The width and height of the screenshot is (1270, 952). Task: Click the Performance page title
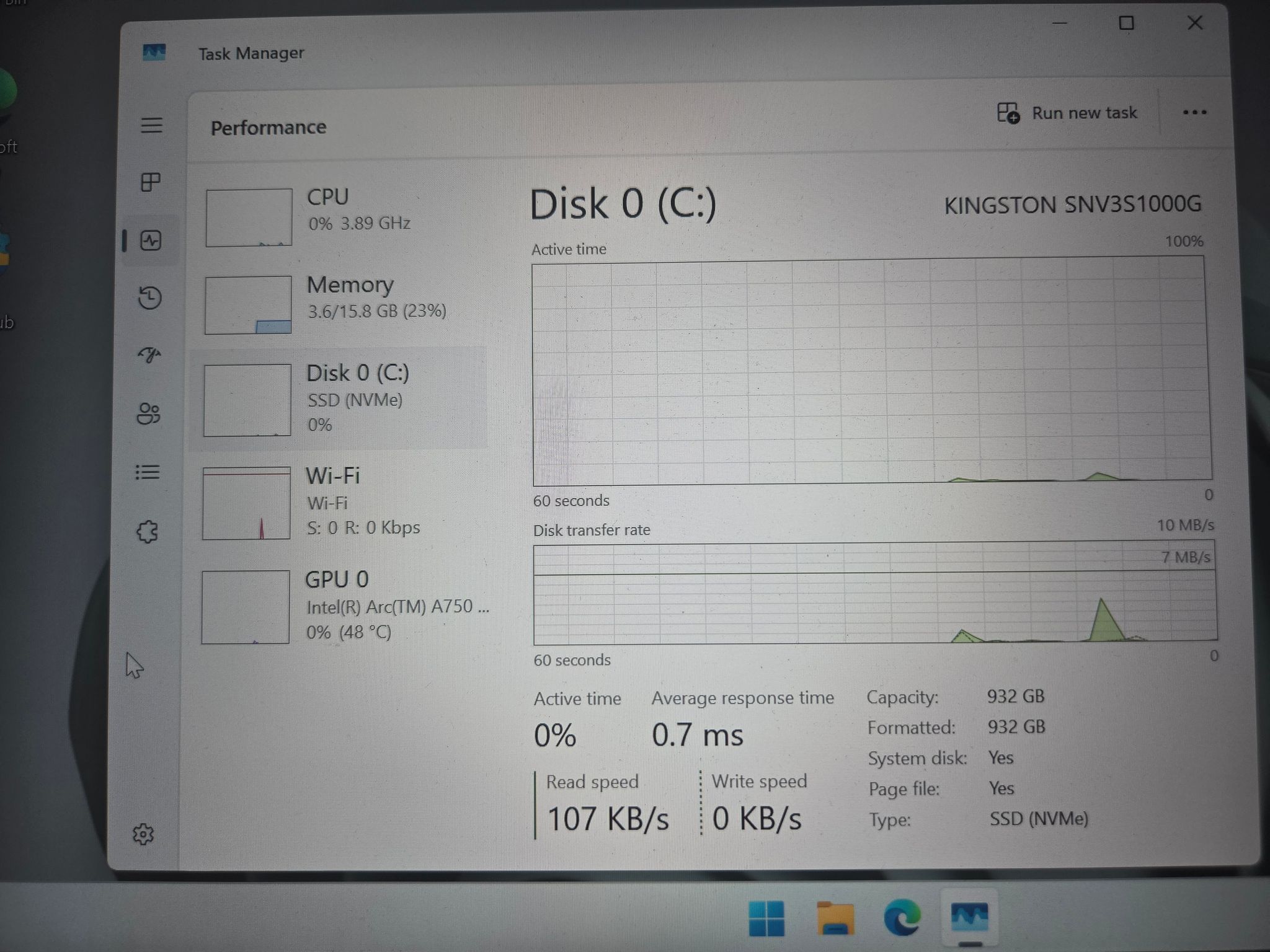(269, 128)
